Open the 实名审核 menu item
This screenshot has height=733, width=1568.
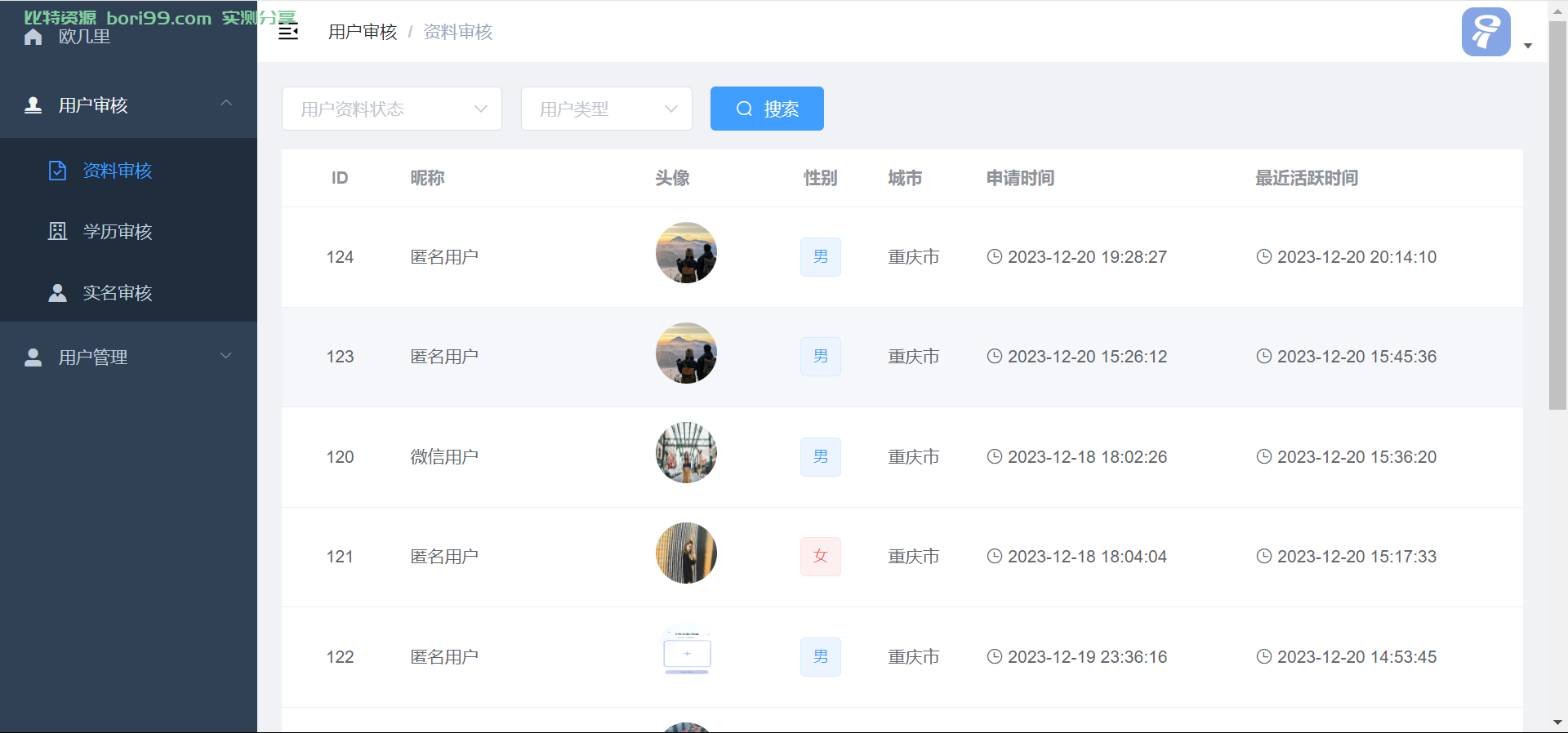pos(128,293)
